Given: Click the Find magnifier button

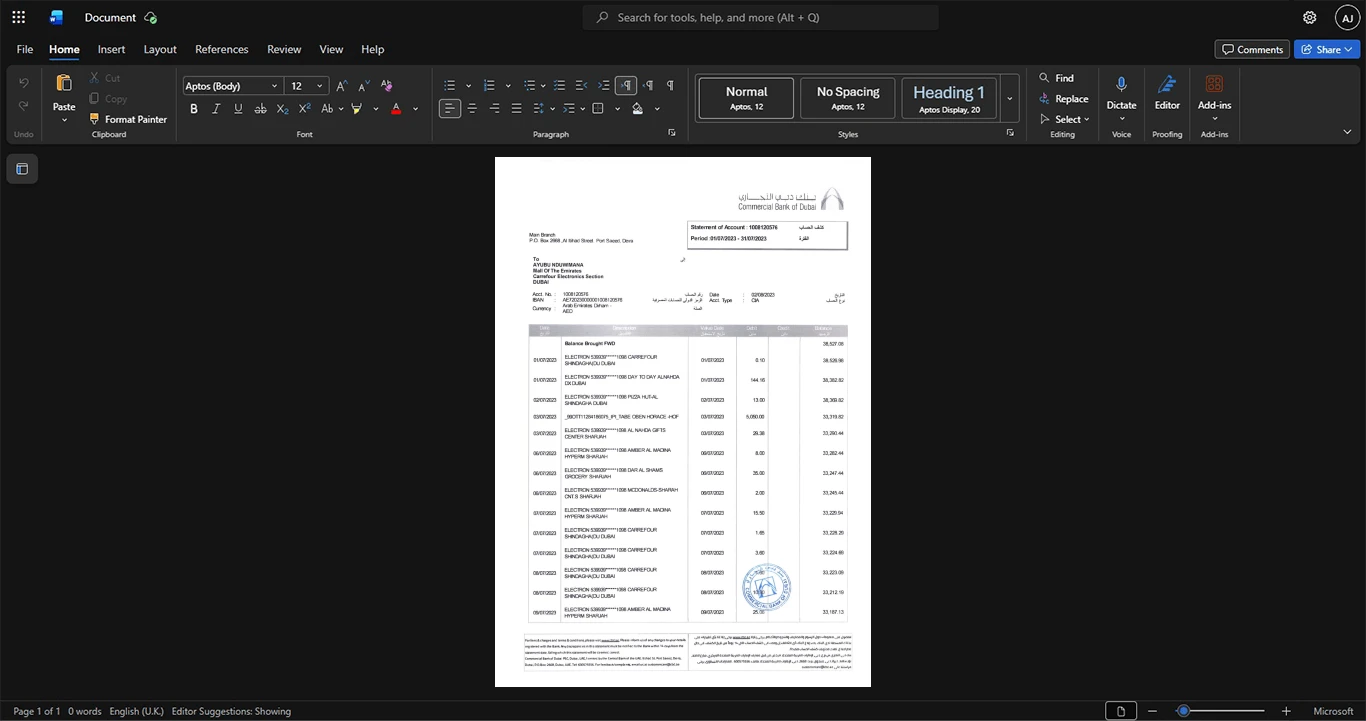Looking at the screenshot, I should [1057, 78].
